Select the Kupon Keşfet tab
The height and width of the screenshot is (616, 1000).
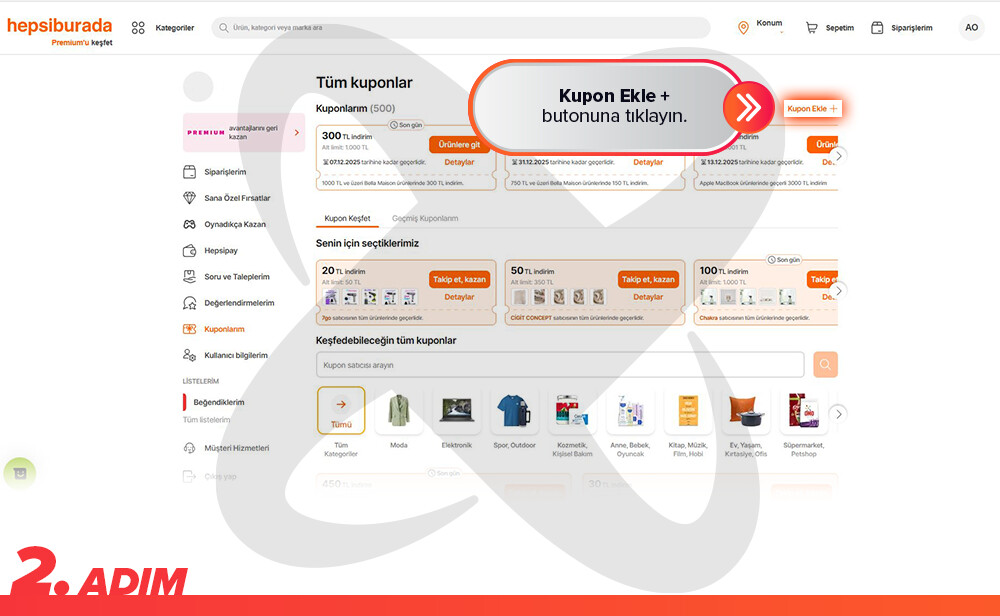pos(347,218)
